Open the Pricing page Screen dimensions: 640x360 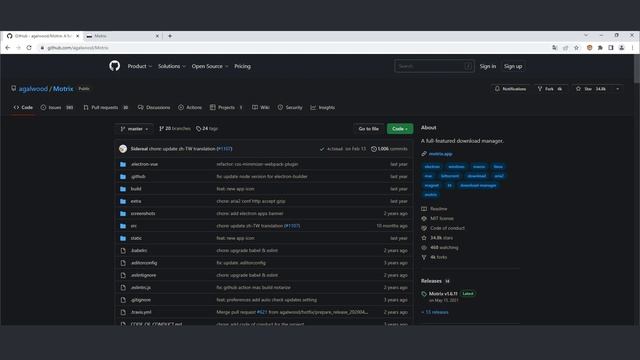click(242, 66)
